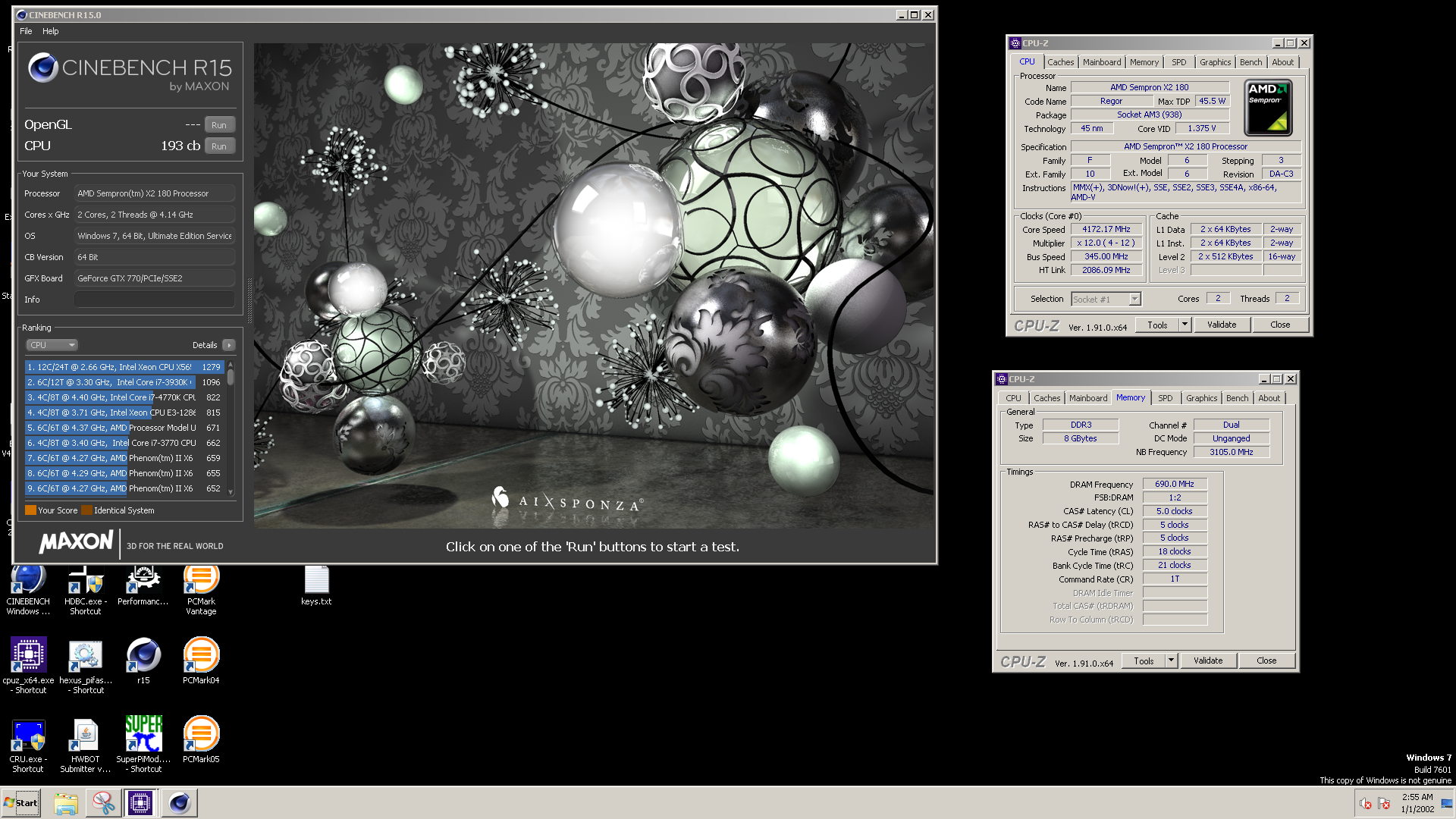
Task: Open Socket #1 selection dropdown
Action: click(1106, 300)
